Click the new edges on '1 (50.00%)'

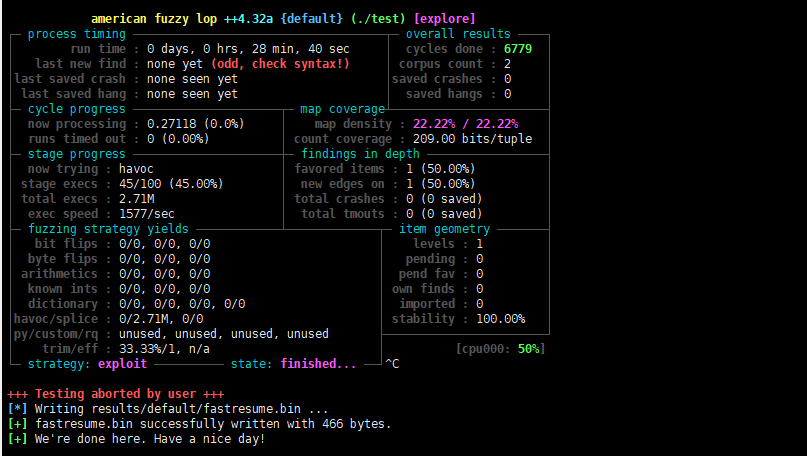click(x=441, y=184)
